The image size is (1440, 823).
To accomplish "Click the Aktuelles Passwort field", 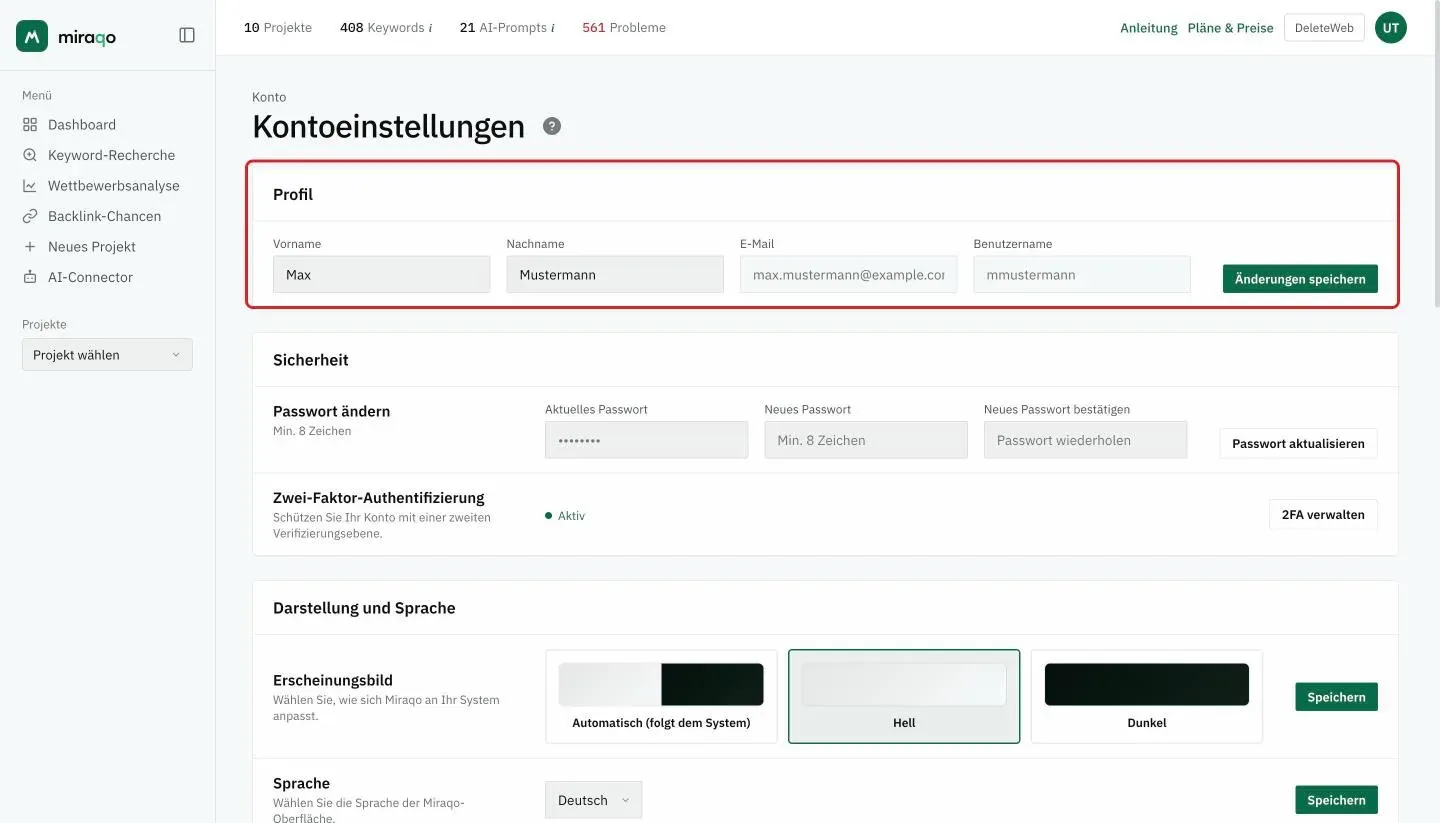I will point(646,440).
